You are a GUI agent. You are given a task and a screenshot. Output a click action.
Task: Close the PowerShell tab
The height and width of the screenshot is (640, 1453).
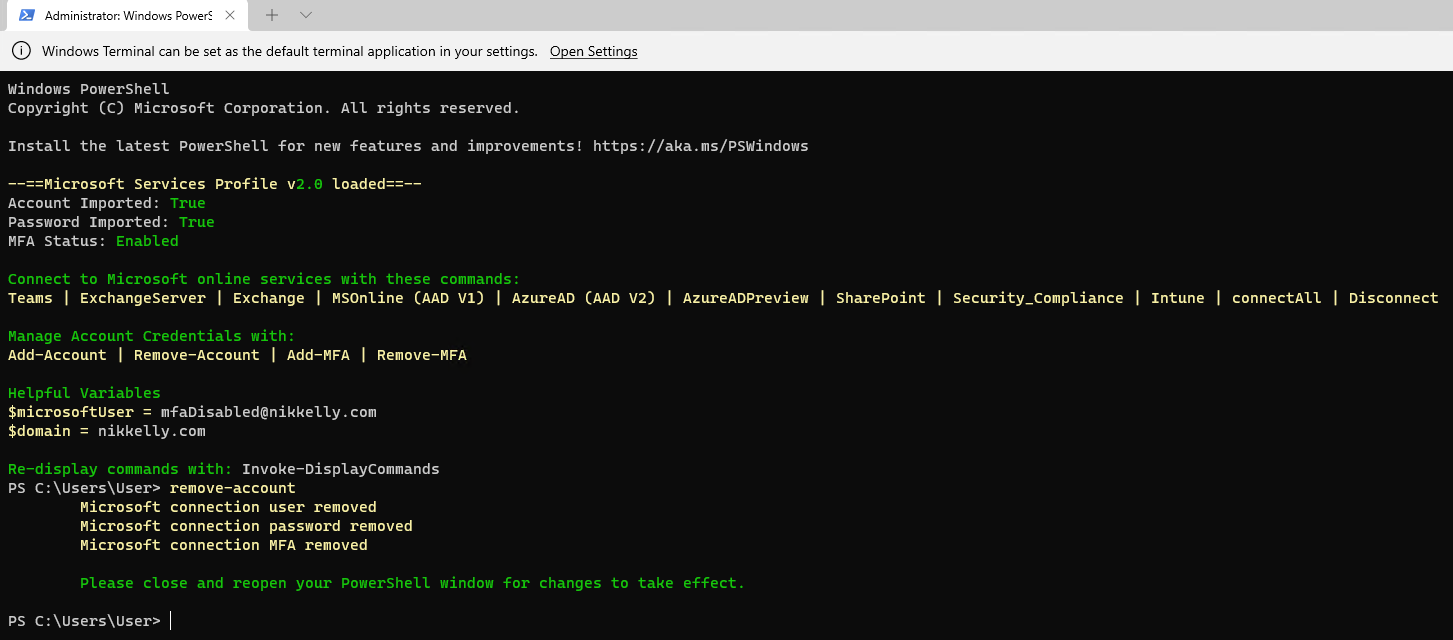pos(231,15)
